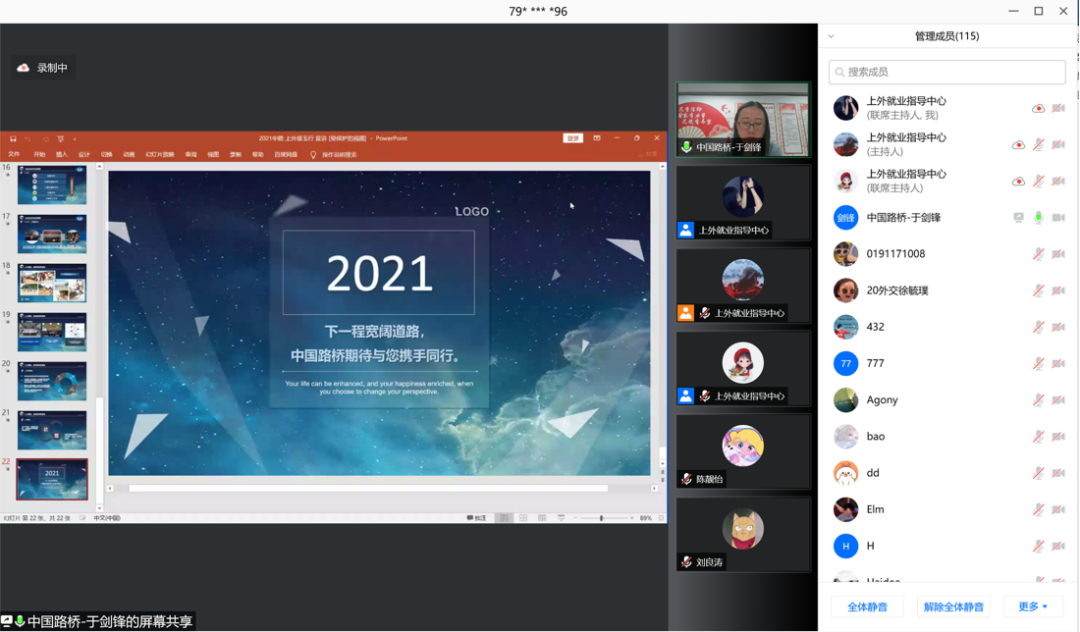The image size is (1080, 632).
Task: Click slide panel scroll up arrow
Action: click(x=99, y=167)
